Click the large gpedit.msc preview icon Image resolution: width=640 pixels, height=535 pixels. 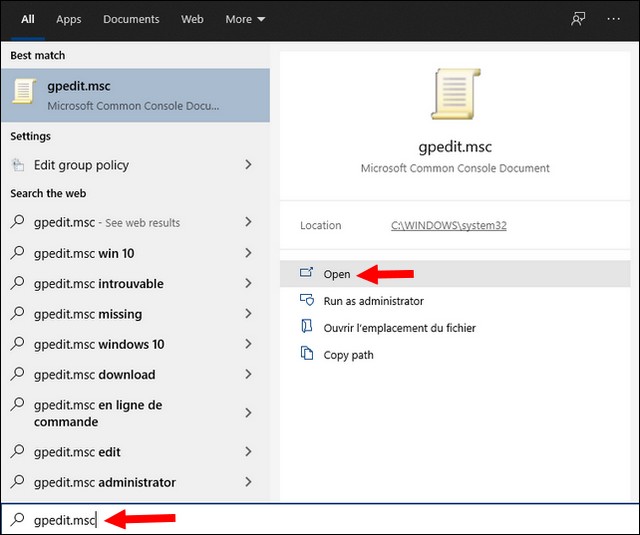point(456,94)
